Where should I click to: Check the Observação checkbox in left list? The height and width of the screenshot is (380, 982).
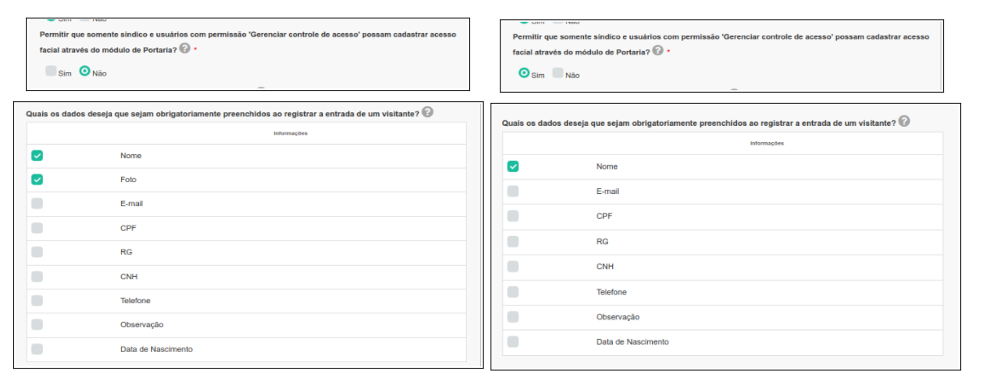tap(37, 324)
